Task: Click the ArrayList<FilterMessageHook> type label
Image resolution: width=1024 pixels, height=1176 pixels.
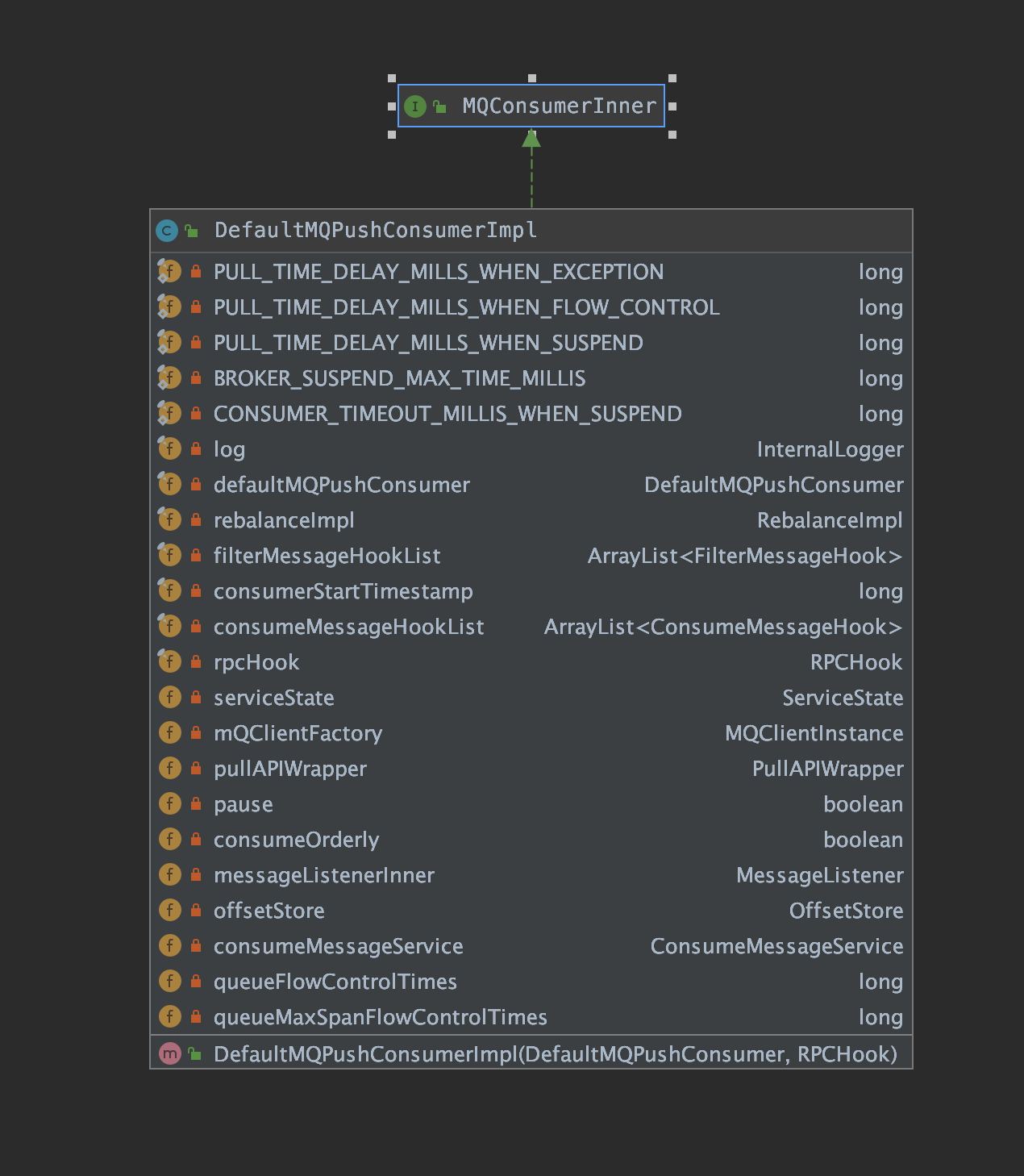Action: (x=745, y=556)
